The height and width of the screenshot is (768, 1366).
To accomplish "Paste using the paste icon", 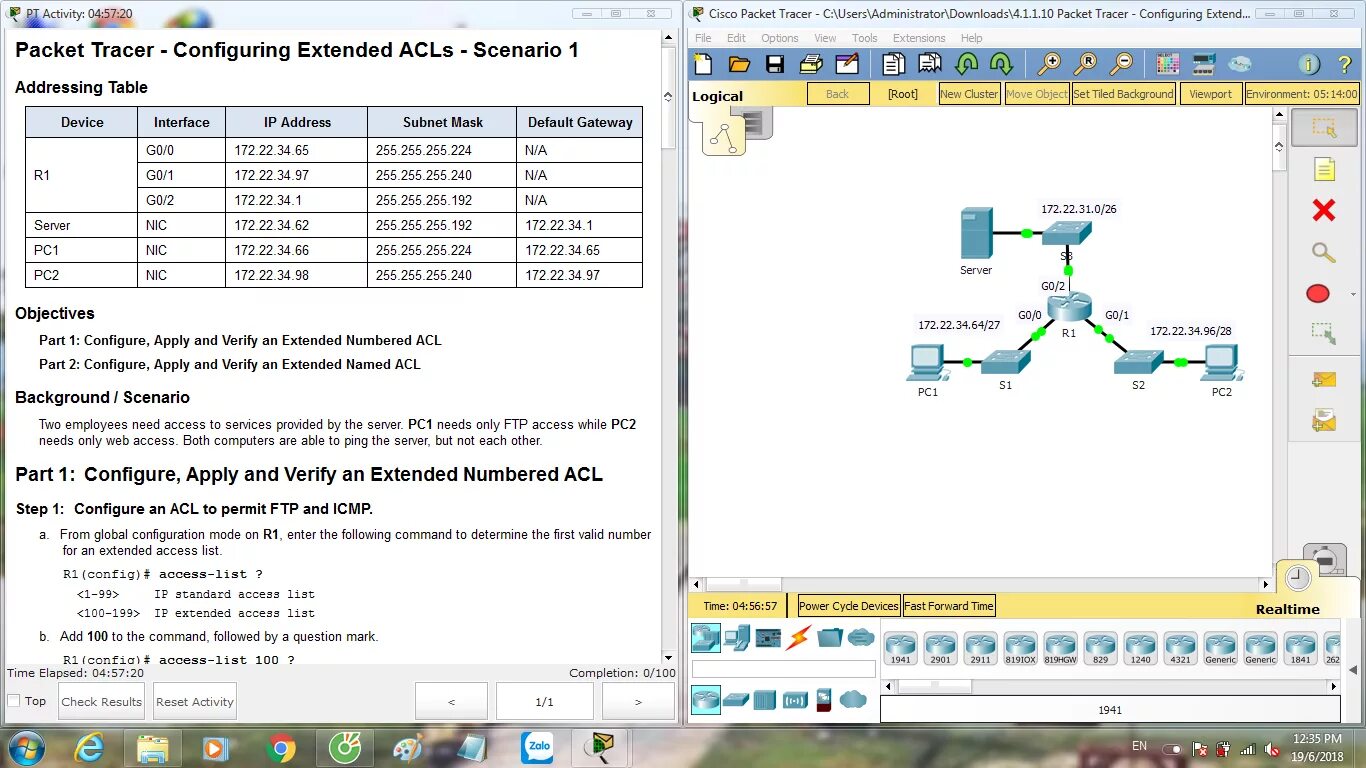I will point(930,65).
